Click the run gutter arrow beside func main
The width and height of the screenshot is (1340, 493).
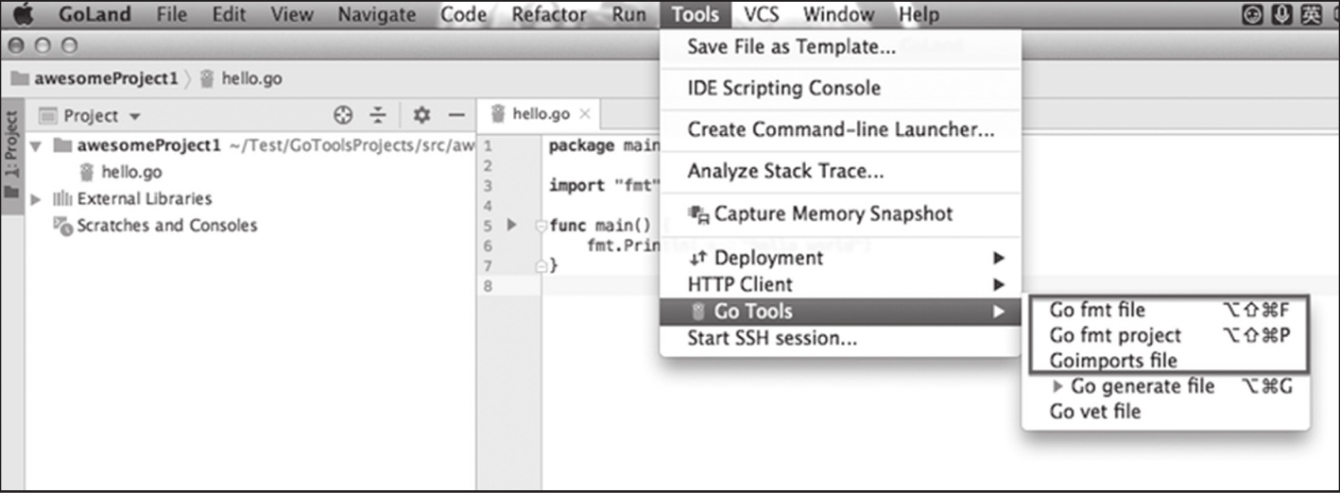[512, 225]
